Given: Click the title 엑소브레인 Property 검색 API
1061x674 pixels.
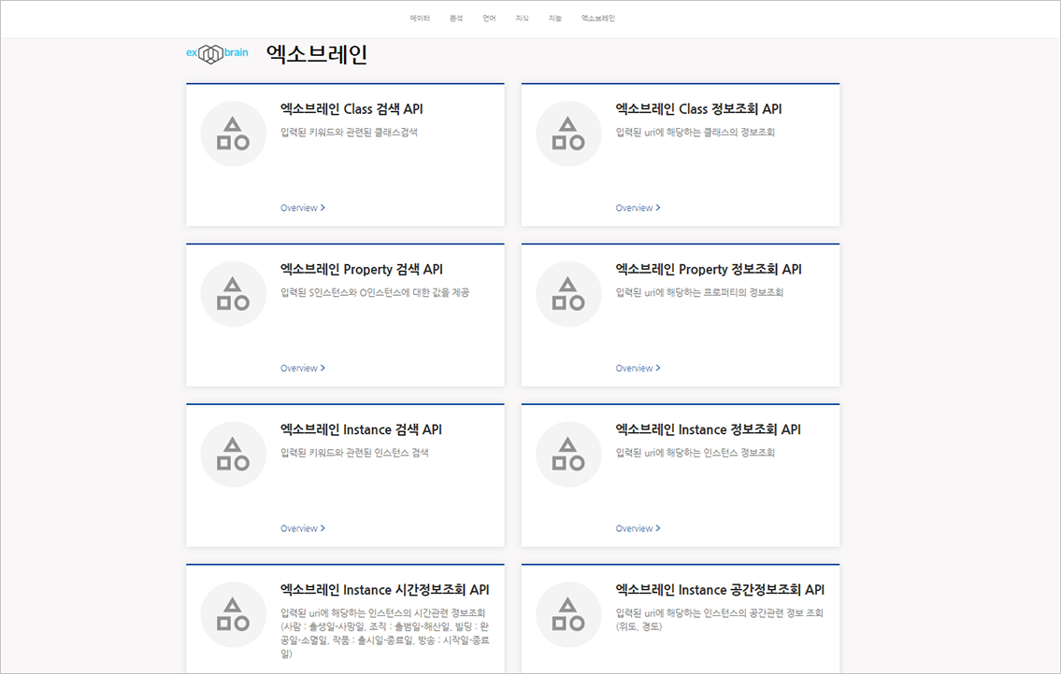Looking at the screenshot, I should point(361,269).
